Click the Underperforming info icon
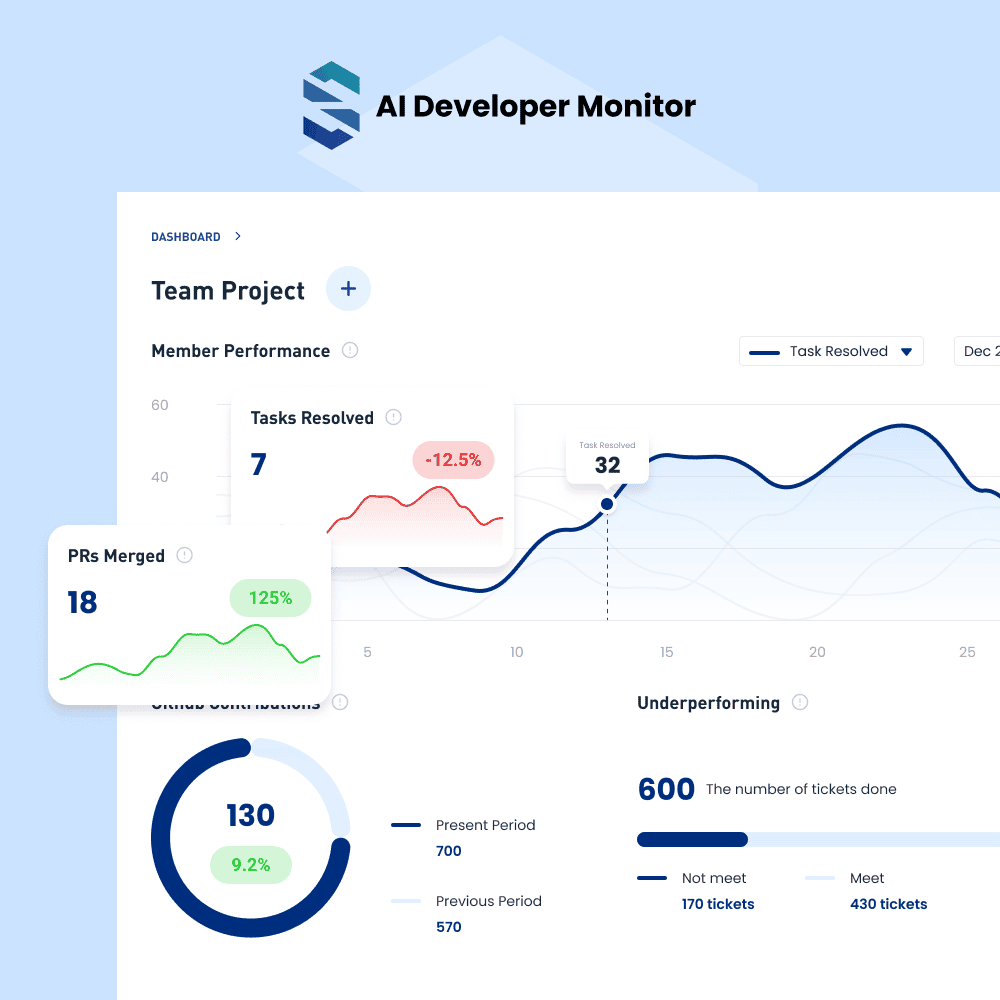The image size is (1000, 1000). pos(799,702)
